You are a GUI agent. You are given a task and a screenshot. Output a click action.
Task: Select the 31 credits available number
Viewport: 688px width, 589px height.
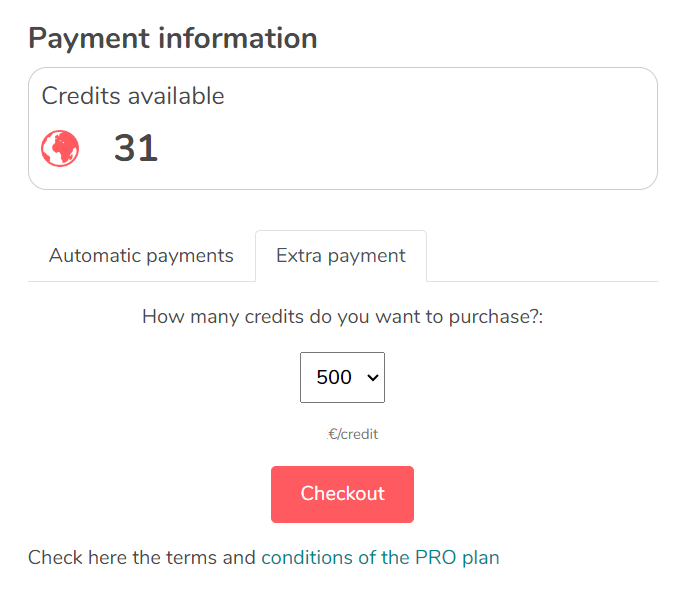[x=136, y=148]
